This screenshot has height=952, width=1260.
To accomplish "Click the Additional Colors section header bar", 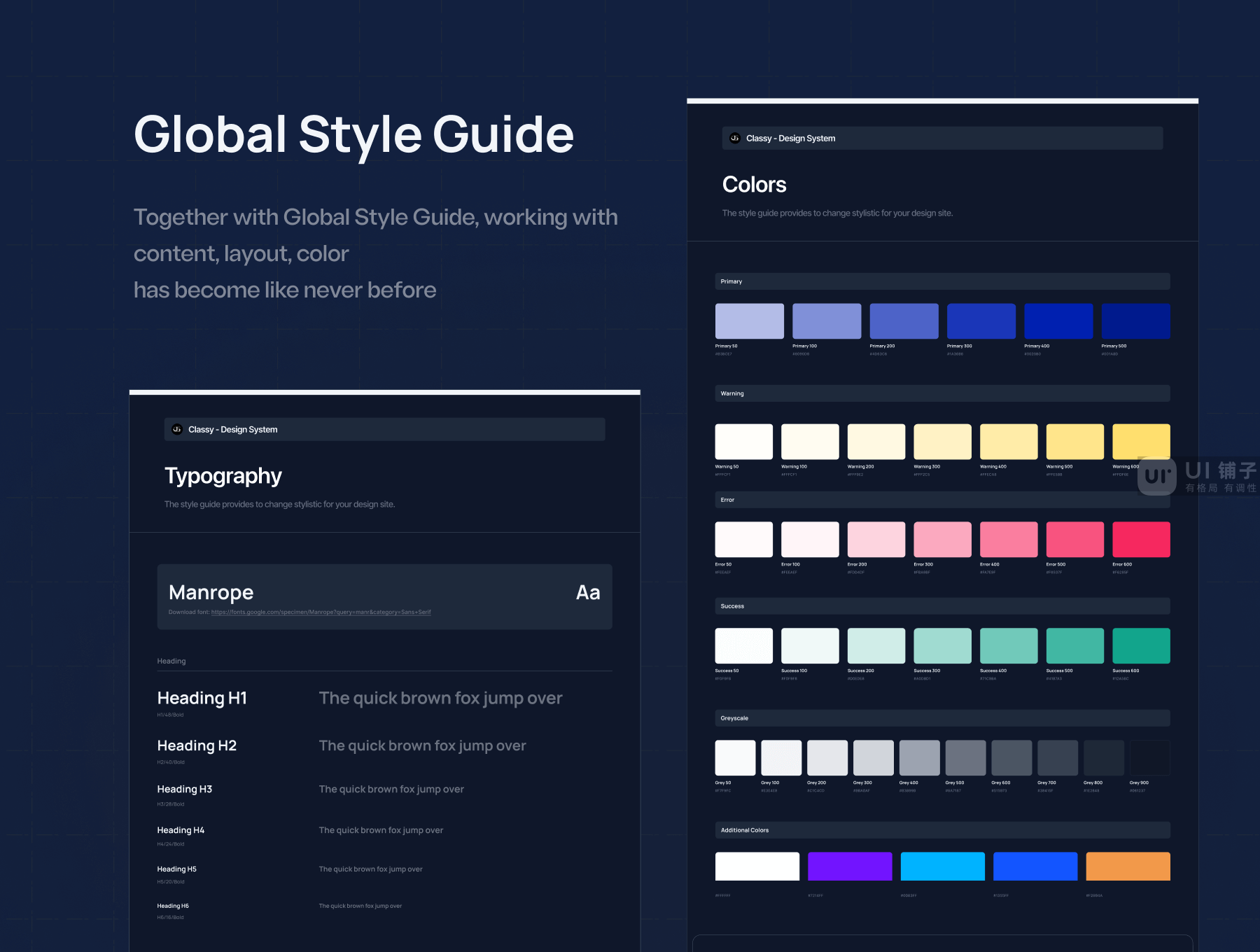I will tap(943, 830).
